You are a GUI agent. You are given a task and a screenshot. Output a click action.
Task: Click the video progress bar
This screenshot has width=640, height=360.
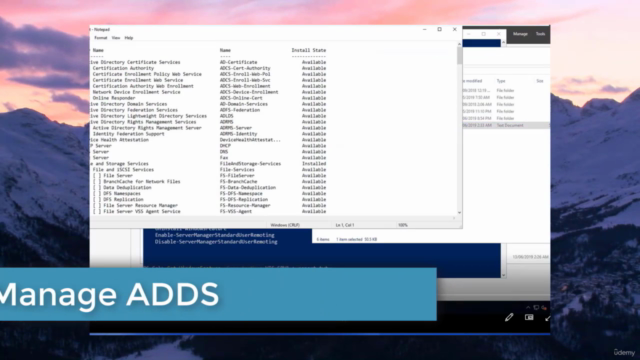point(320,334)
